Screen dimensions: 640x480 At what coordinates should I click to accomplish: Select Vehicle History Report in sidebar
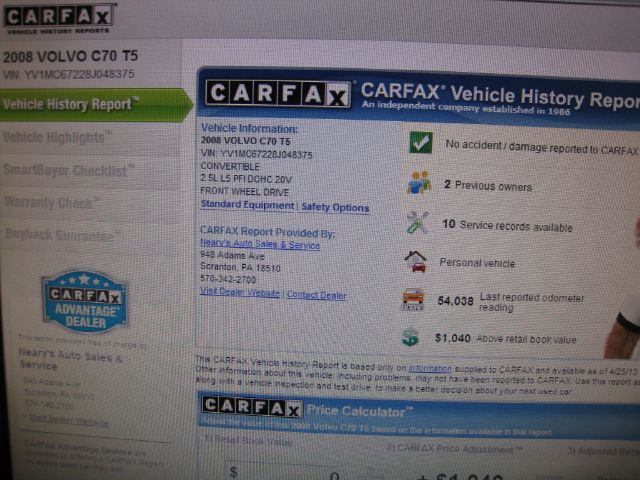[70, 104]
